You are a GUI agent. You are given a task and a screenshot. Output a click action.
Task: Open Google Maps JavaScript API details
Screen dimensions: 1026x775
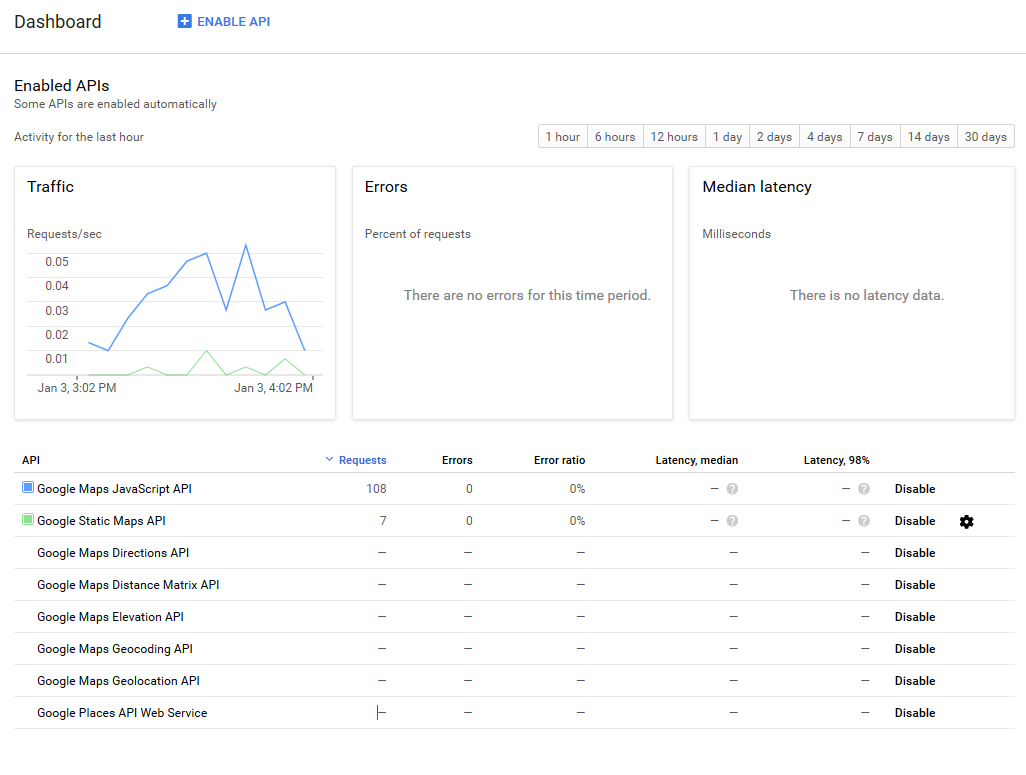coord(115,489)
